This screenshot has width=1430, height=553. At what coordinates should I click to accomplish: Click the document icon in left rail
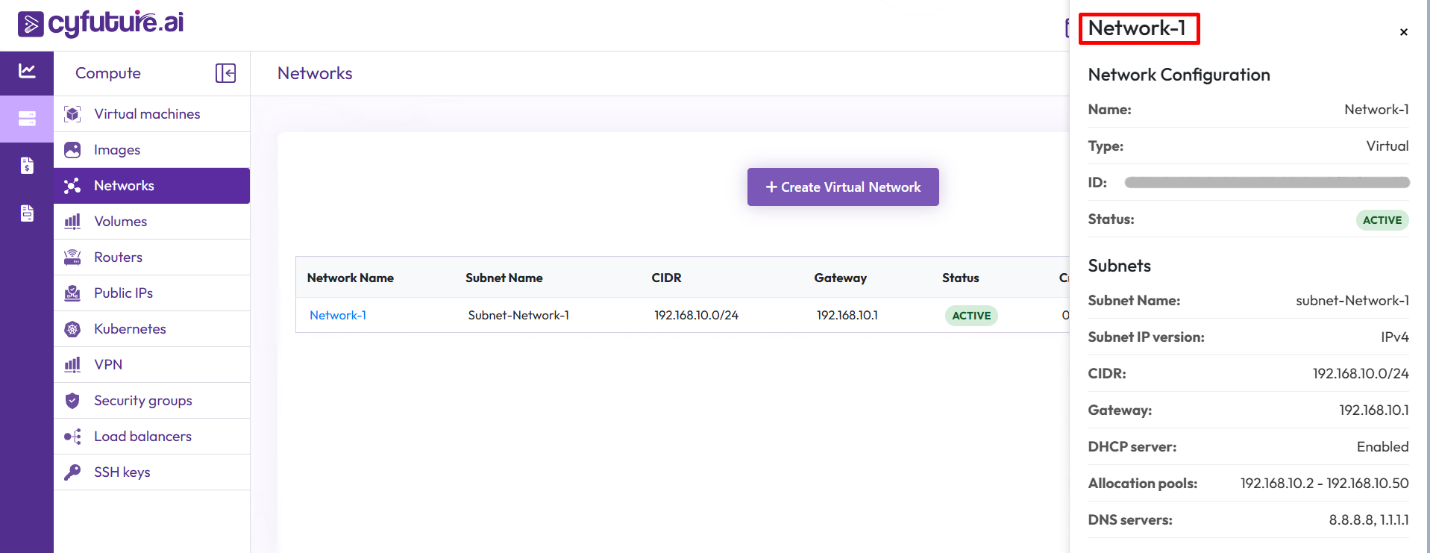point(27,213)
